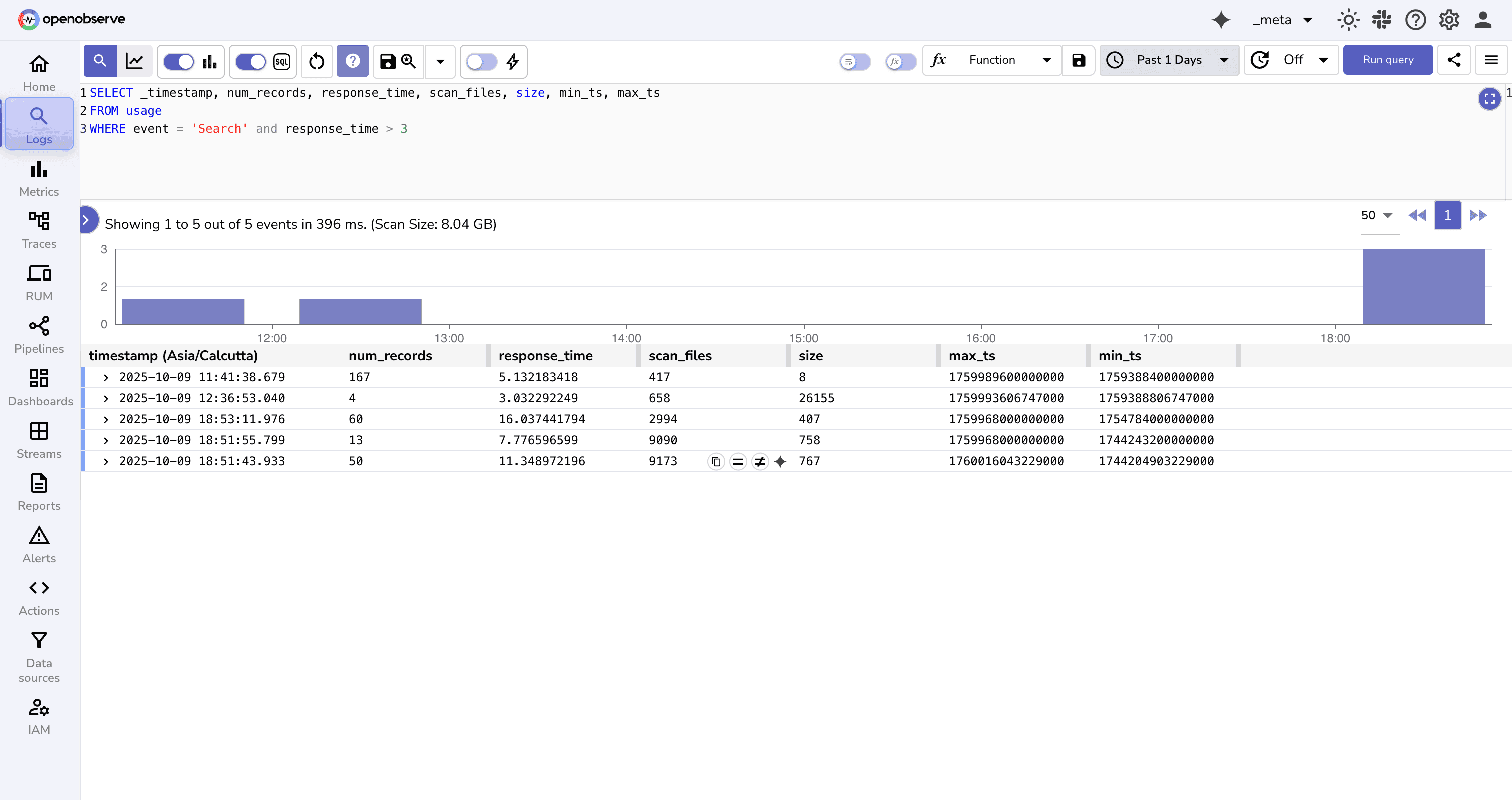Click the save search icon

[388, 61]
